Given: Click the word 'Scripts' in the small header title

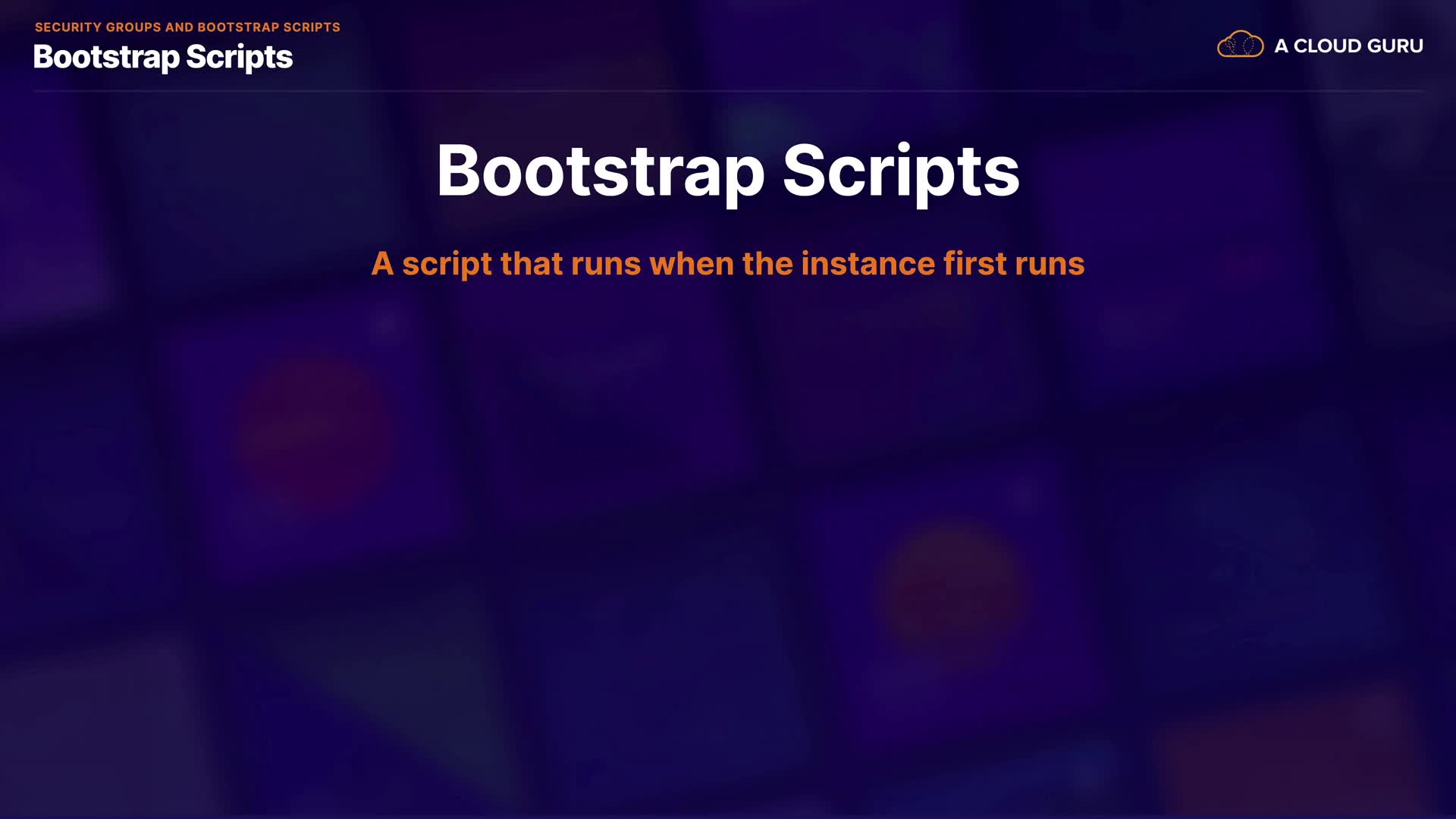Looking at the screenshot, I should pos(239,58).
